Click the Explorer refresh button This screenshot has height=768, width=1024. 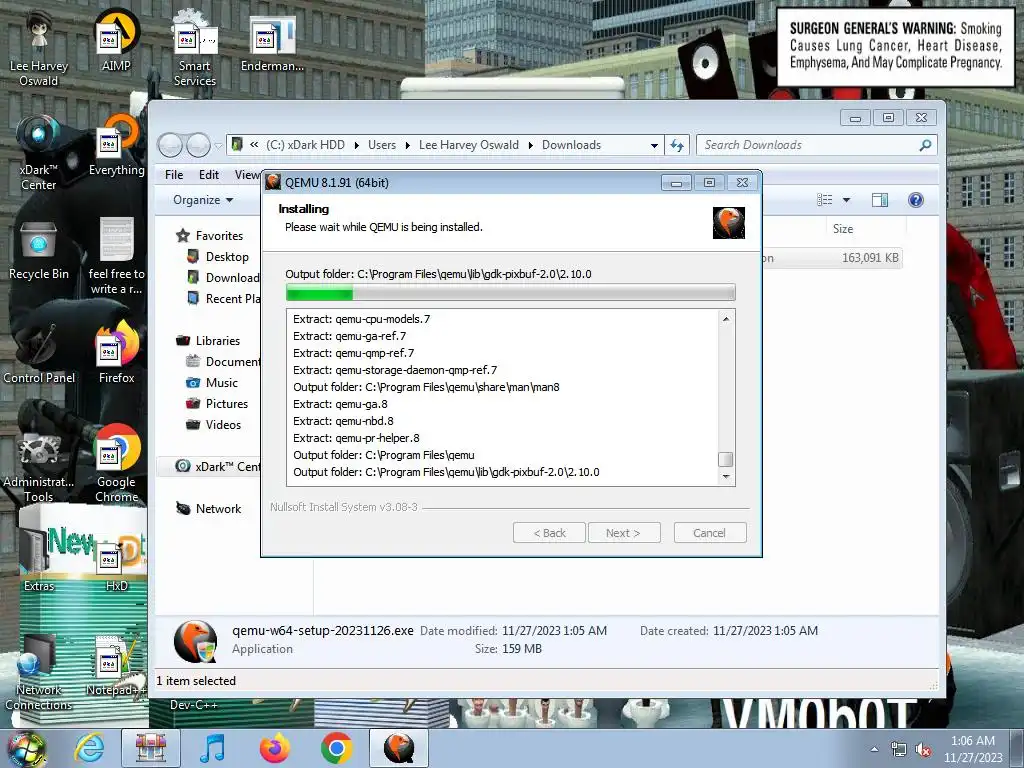677,146
